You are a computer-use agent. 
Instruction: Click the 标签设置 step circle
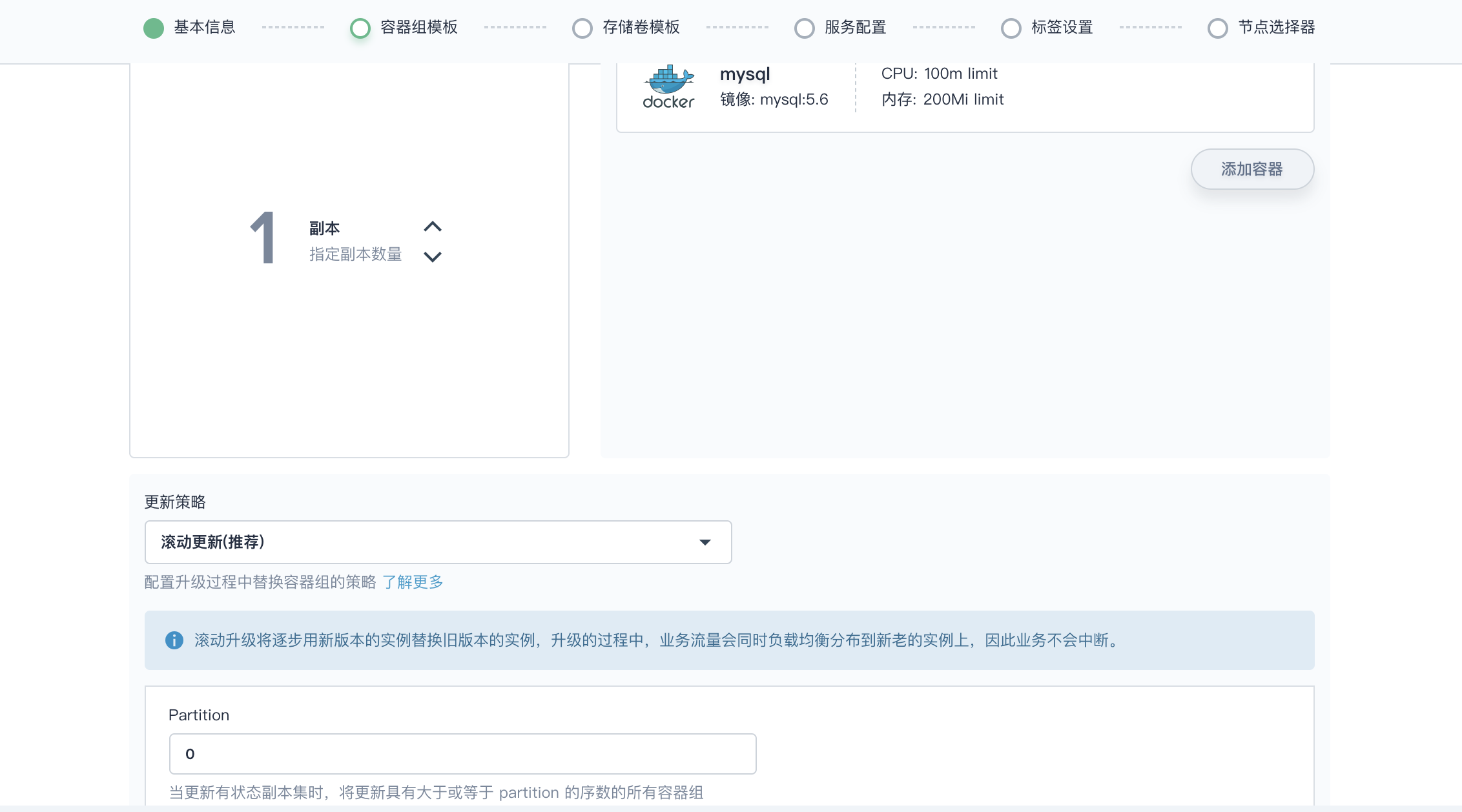[x=1011, y=28]
